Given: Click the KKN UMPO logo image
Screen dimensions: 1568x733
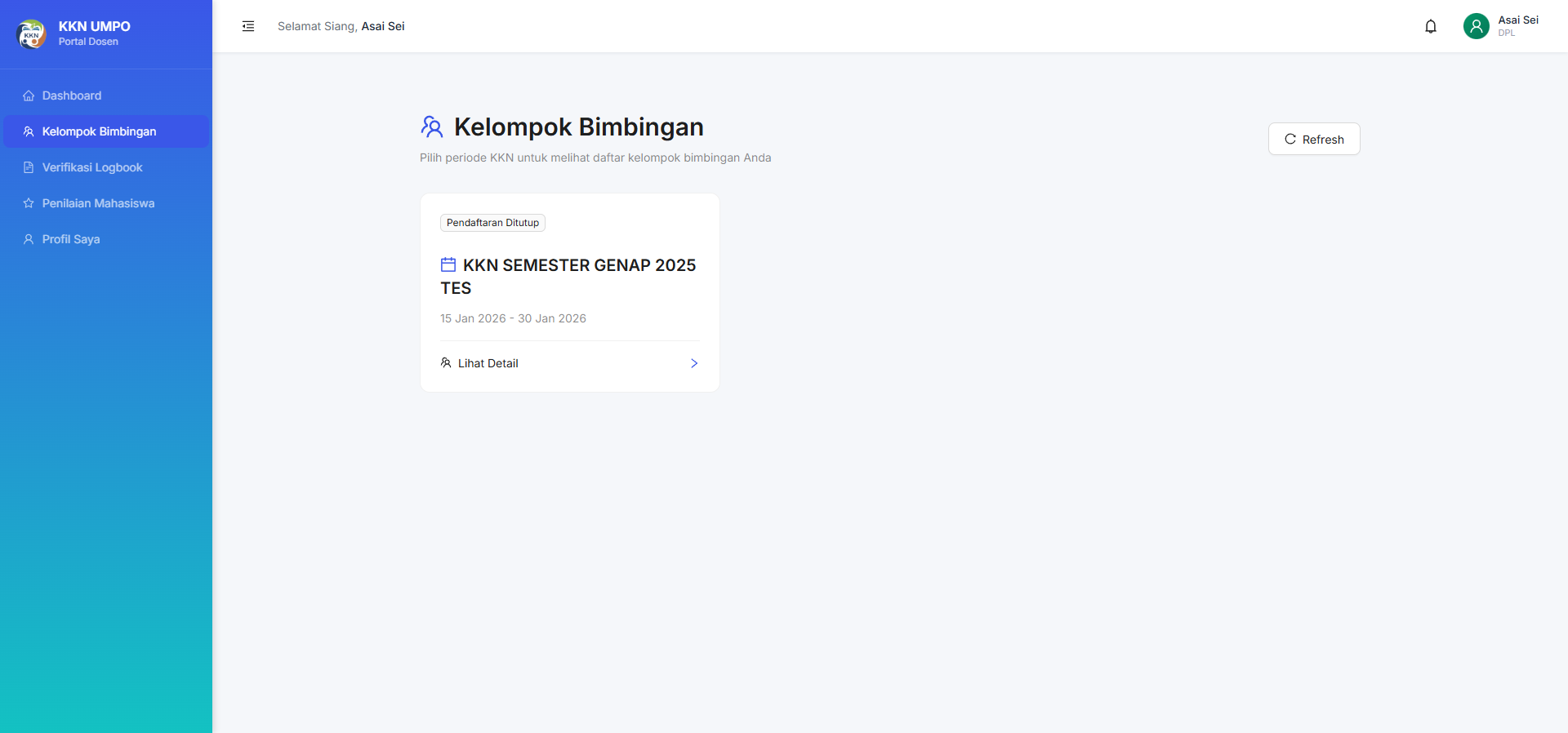Looking at the screenshot, I should coord(32,33).
